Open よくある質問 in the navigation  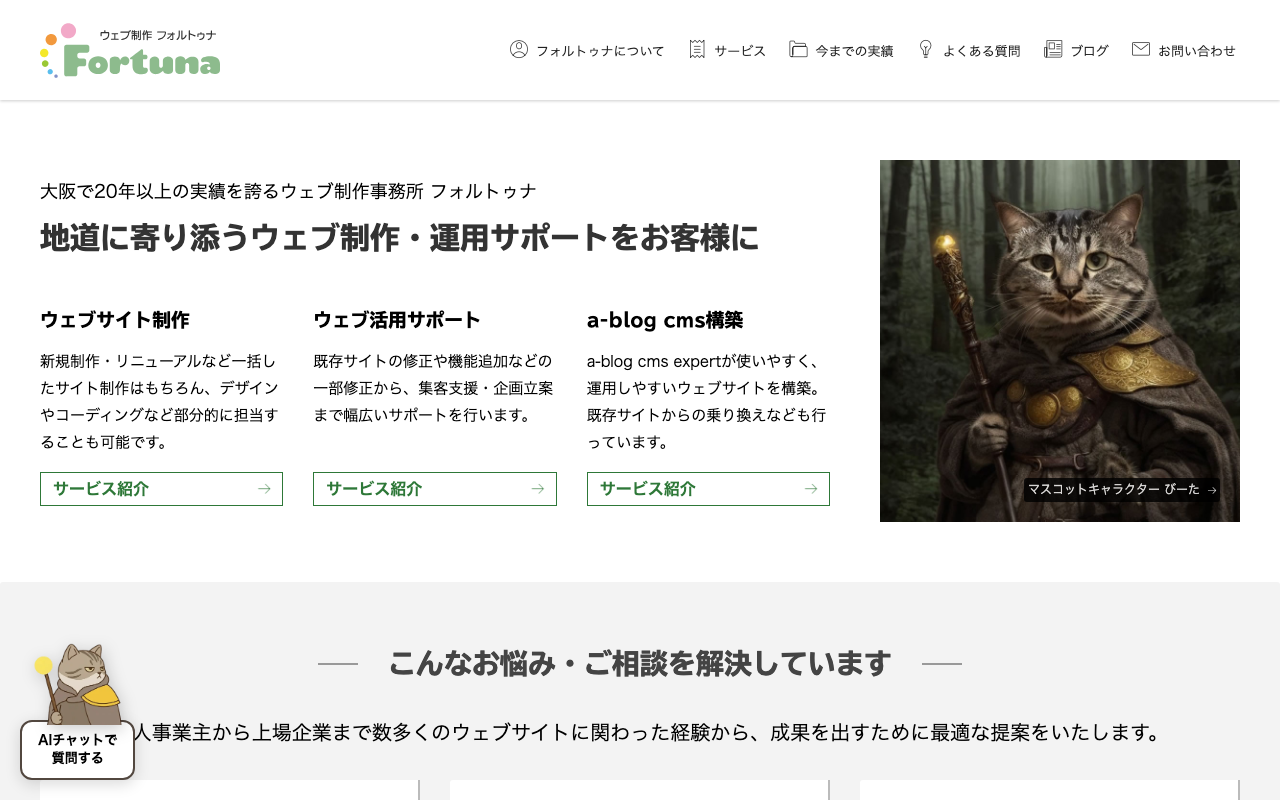(x=969, y=50)
